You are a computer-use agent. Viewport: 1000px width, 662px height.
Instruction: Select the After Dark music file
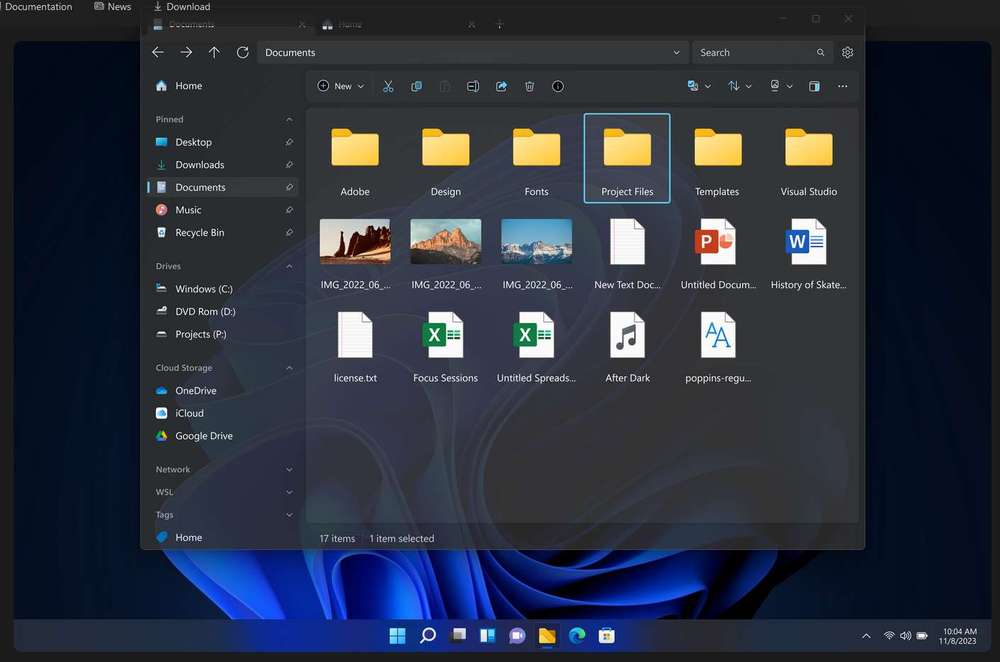click(628, 346)
